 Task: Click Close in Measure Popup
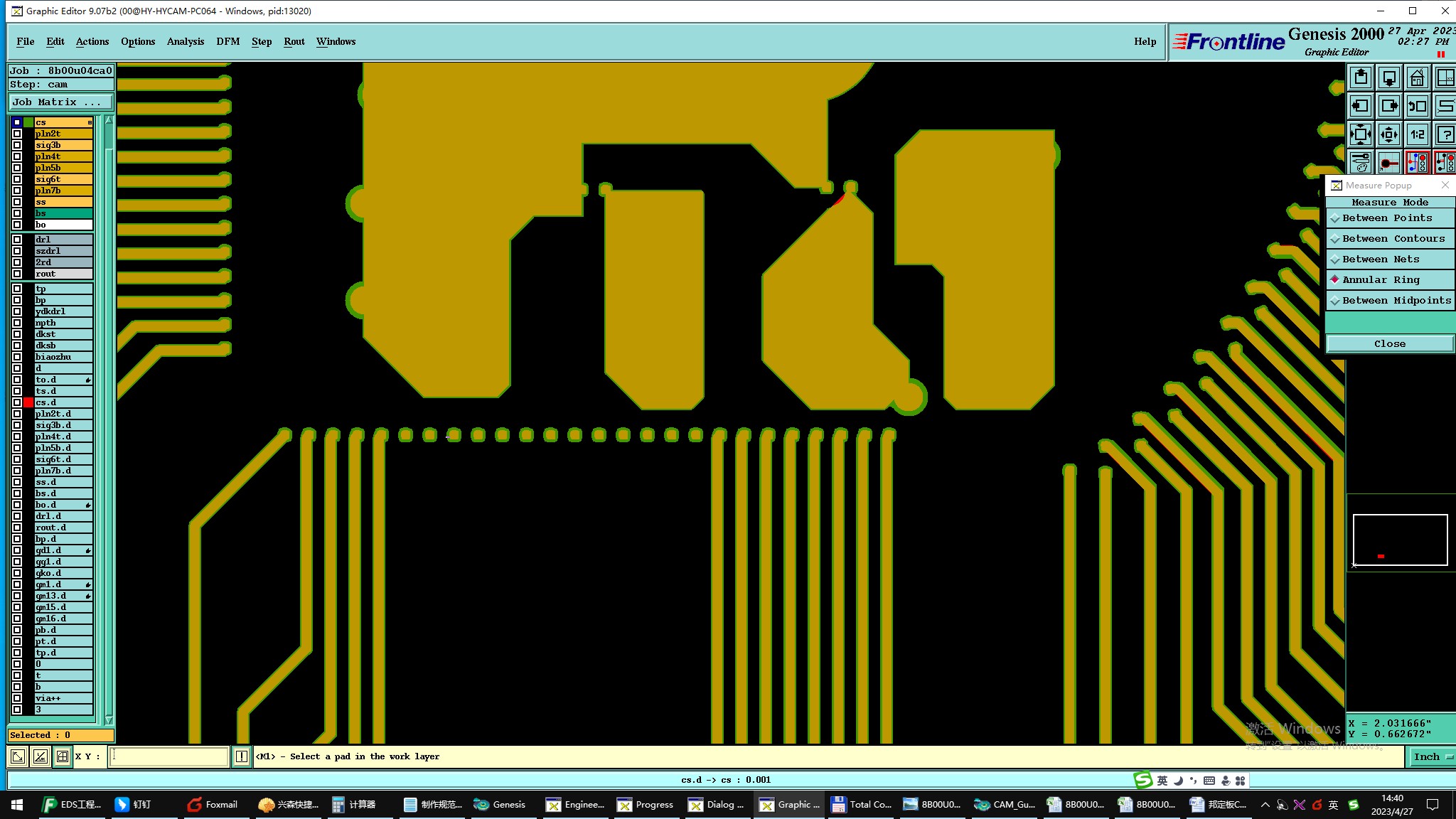[1389, 344]
